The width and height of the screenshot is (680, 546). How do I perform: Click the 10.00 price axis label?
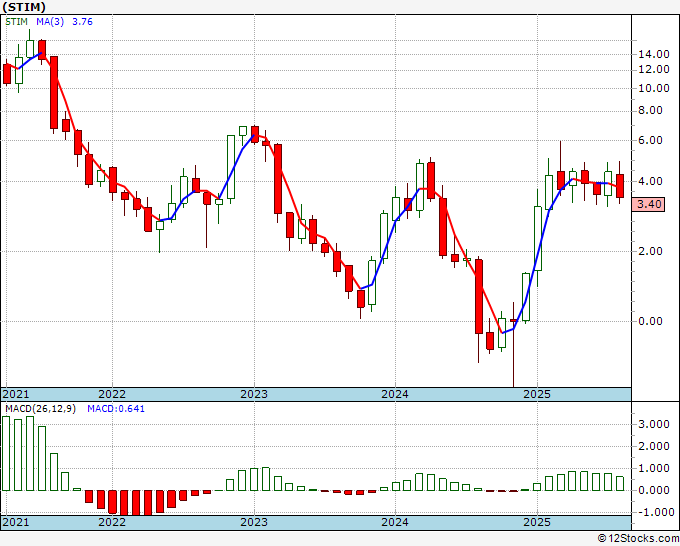pyautogui.click(x=654, y=88)
